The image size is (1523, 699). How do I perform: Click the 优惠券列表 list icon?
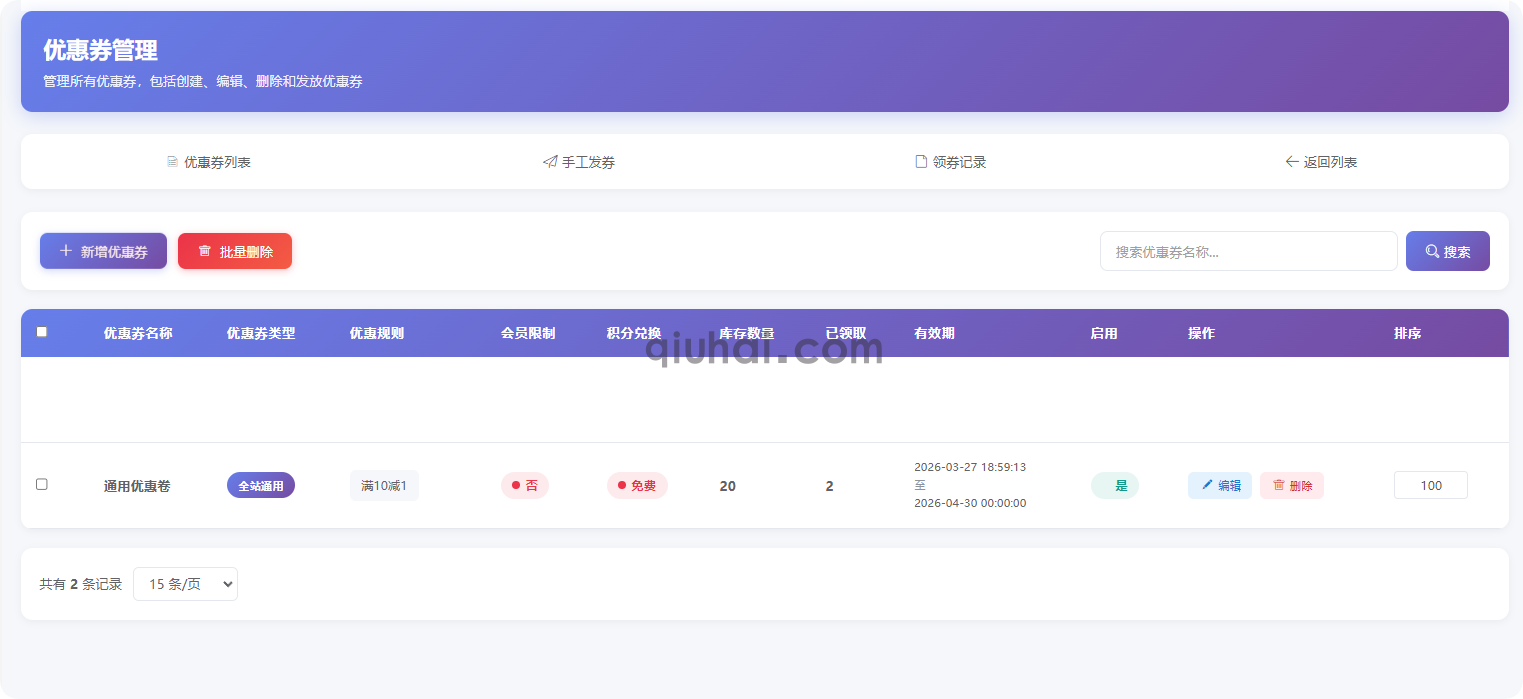click(173, 161)
